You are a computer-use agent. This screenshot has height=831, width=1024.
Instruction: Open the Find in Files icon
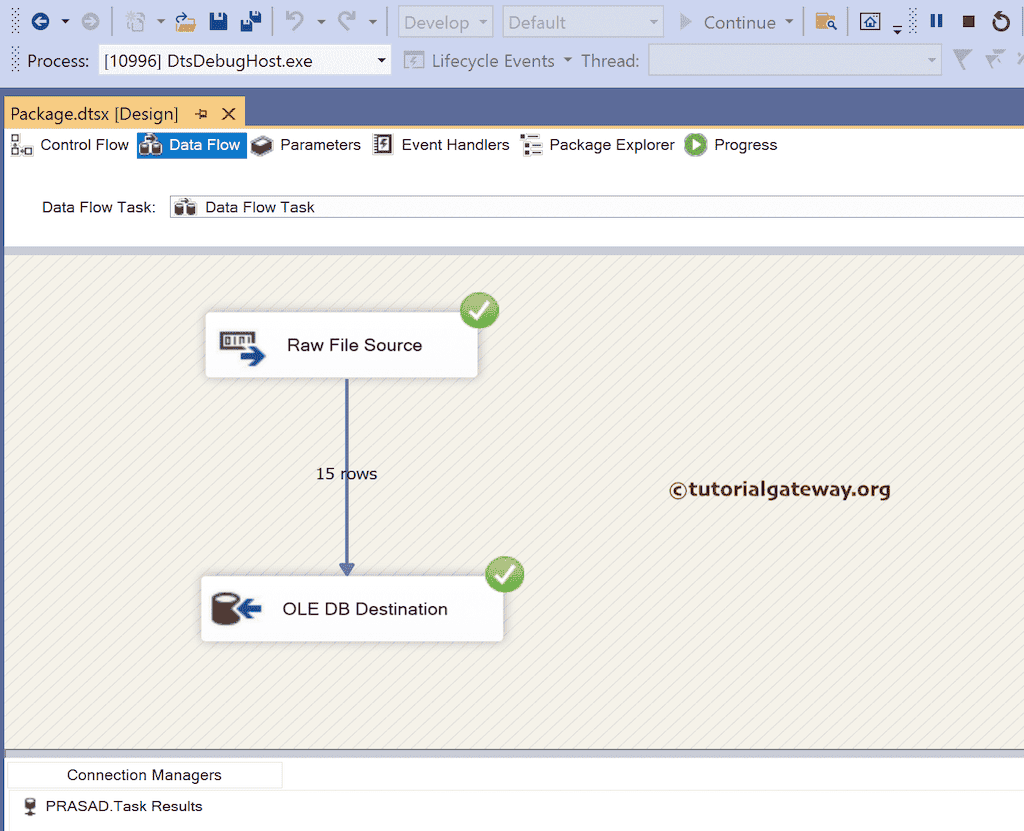click(826, 20)
